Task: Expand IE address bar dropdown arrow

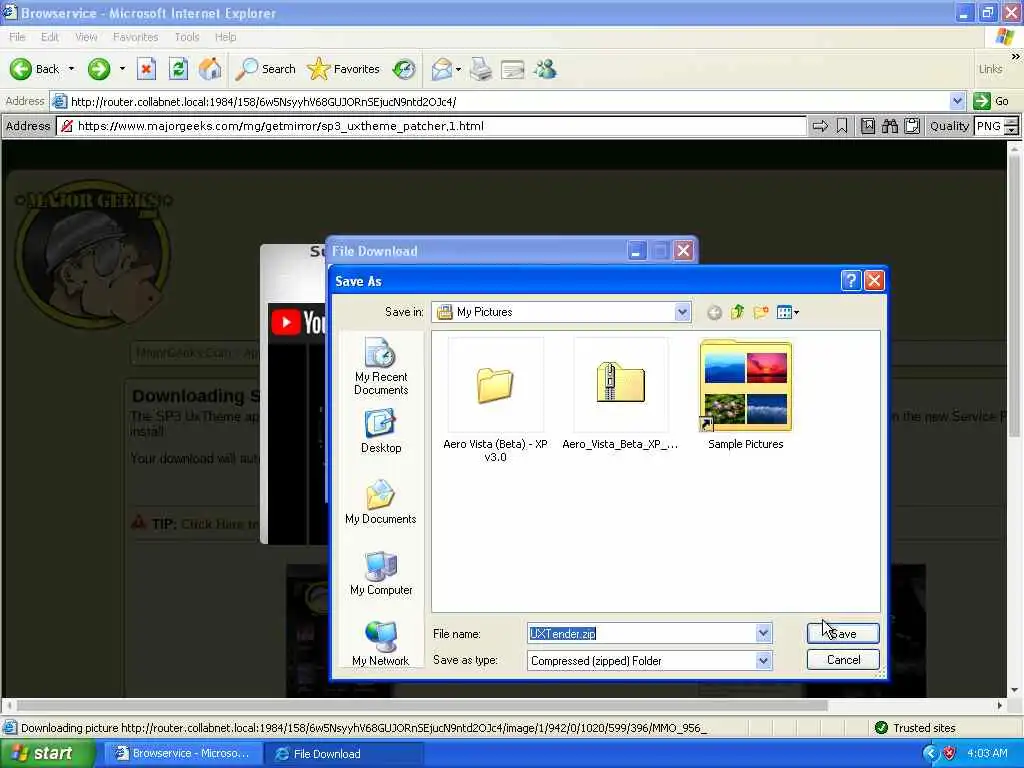Action: tap(957, 101)
